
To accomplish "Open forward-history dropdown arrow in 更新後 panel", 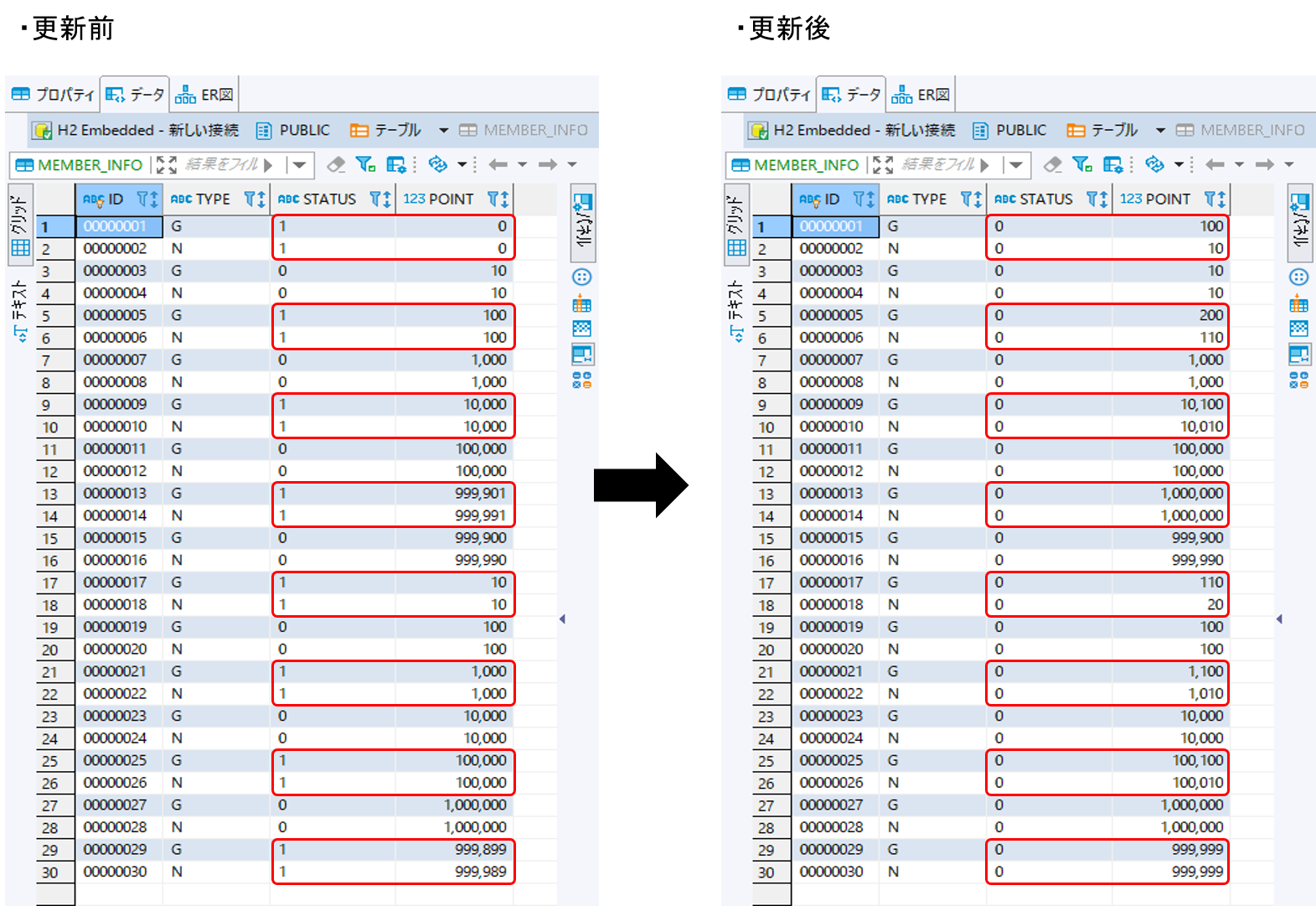I will [1289, 164].
